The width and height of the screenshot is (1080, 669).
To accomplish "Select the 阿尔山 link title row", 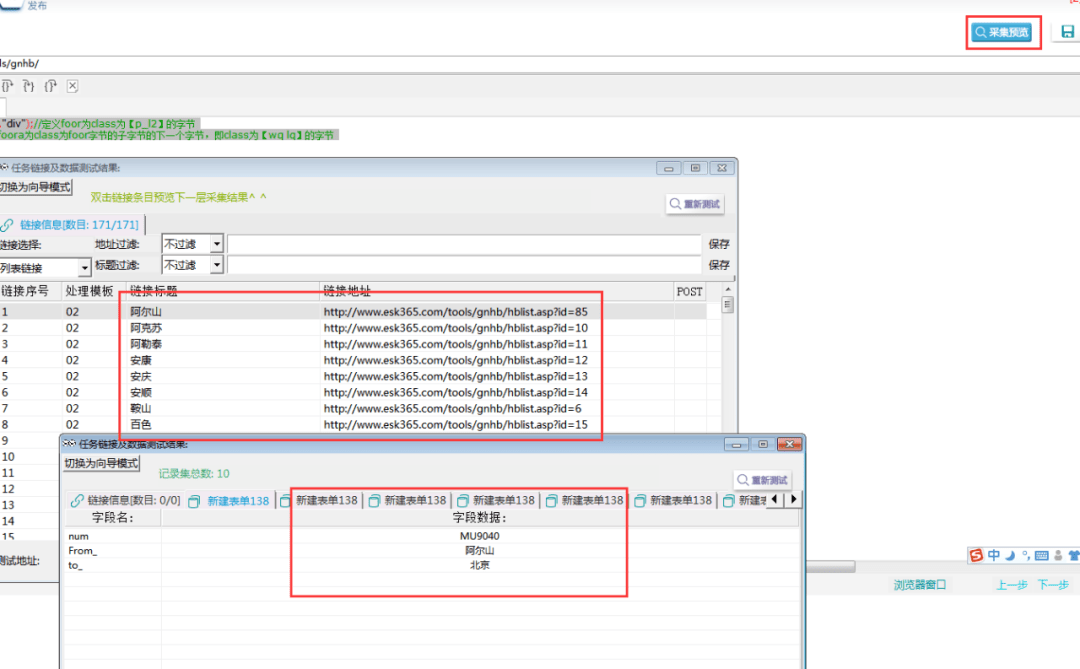I will tap(146, 312).
